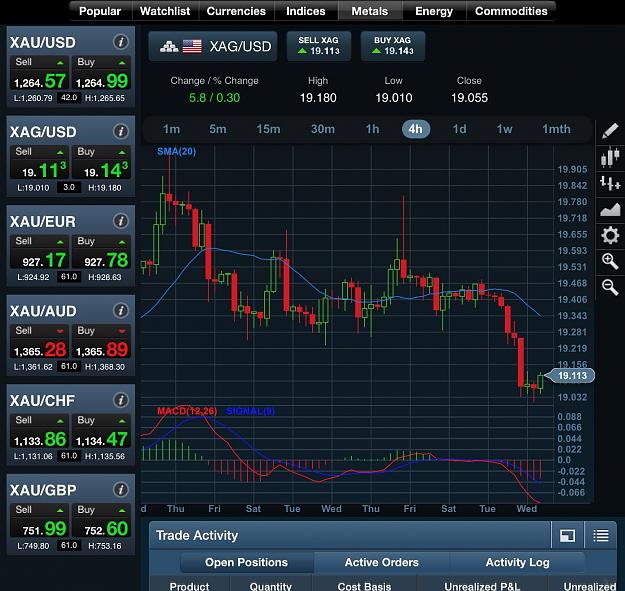This screenshot has width=625, height=591.
Task: Set chart timeframe to 1w
Action: pos(504,129)
